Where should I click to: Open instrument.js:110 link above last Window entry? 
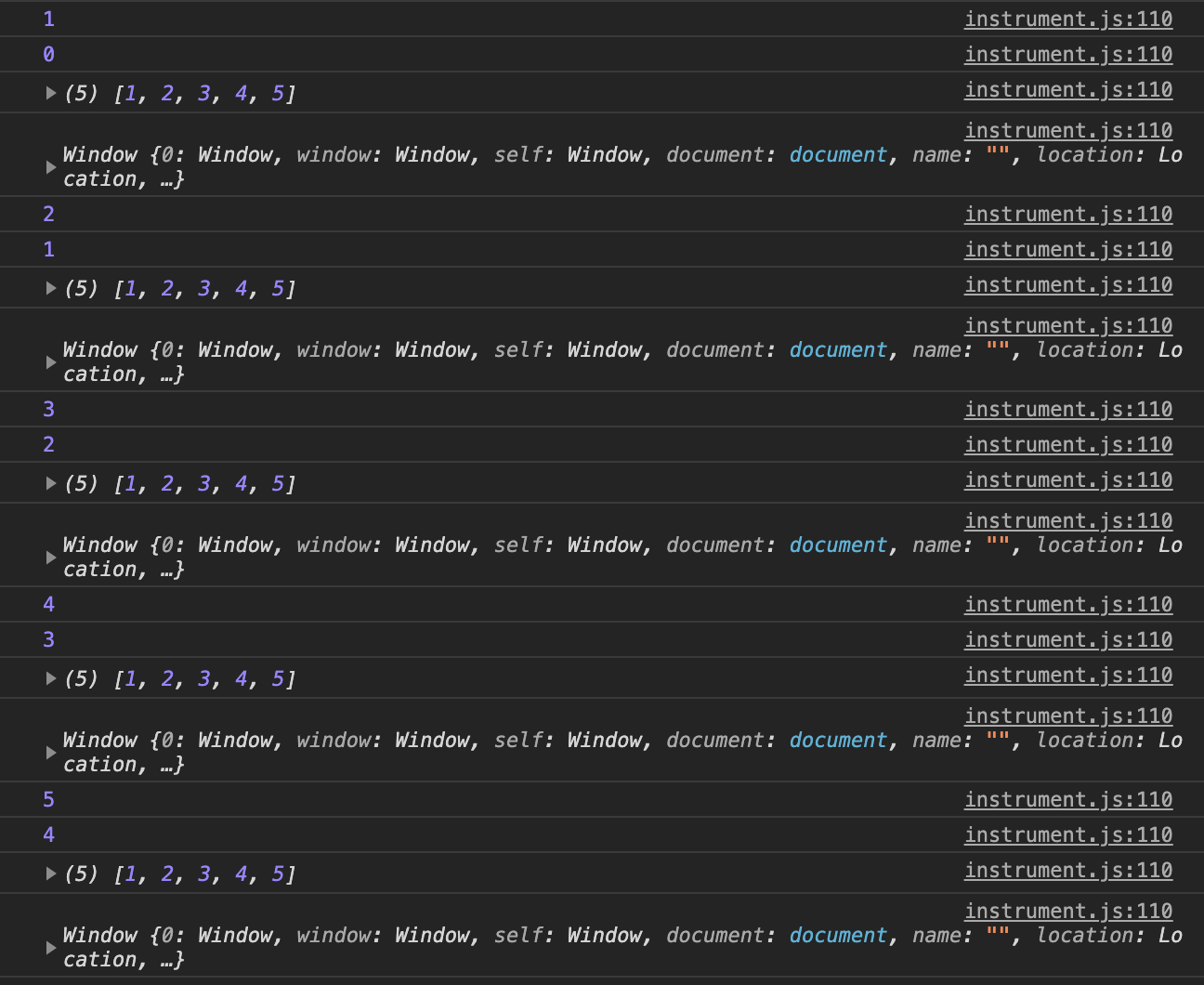click(1068, 911)
